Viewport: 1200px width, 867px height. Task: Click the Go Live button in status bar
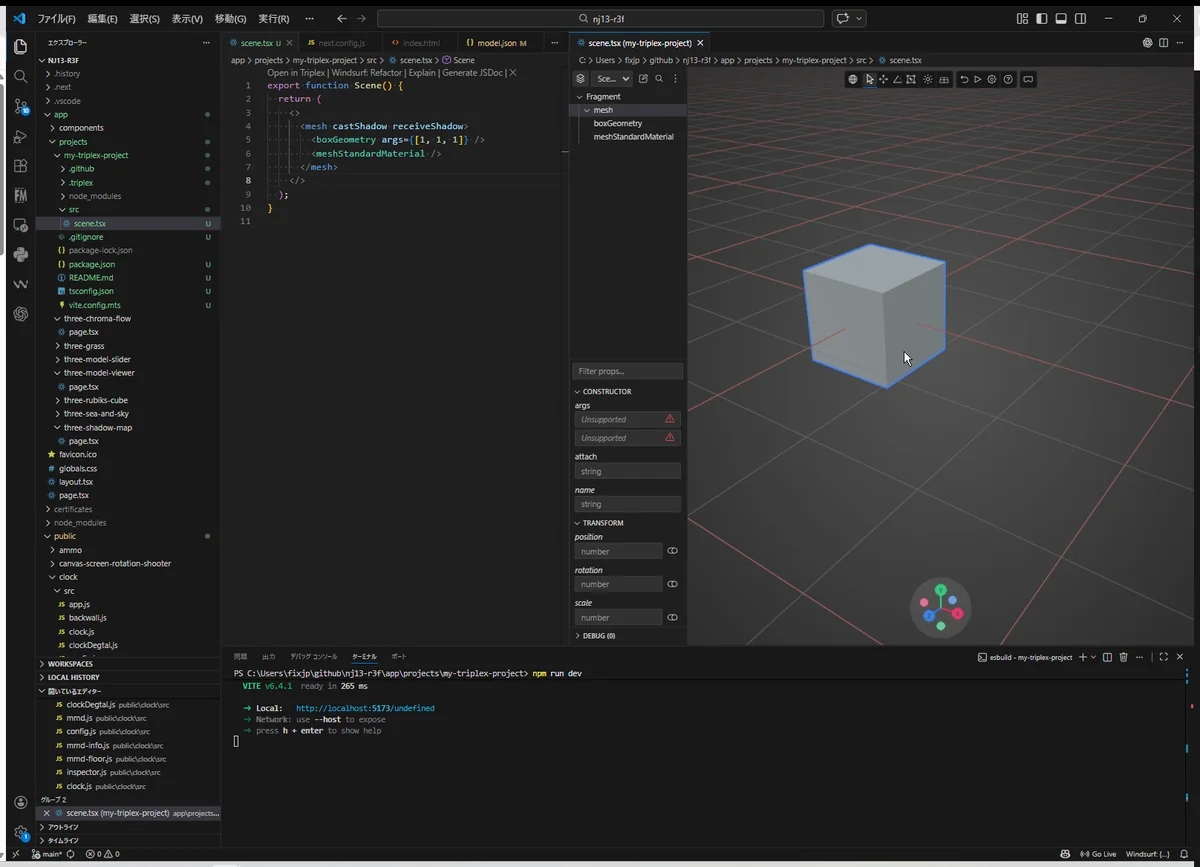point(1098,854)
